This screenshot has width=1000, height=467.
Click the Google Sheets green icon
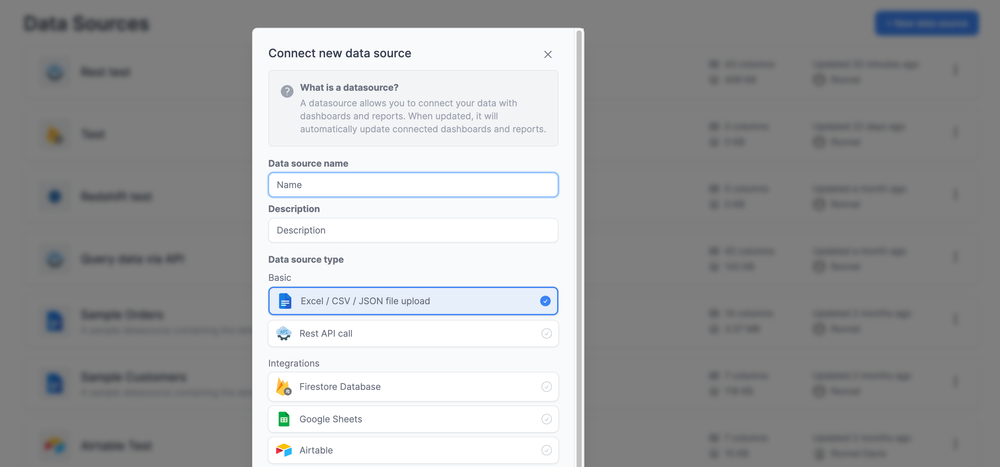[x=284, y=419]
